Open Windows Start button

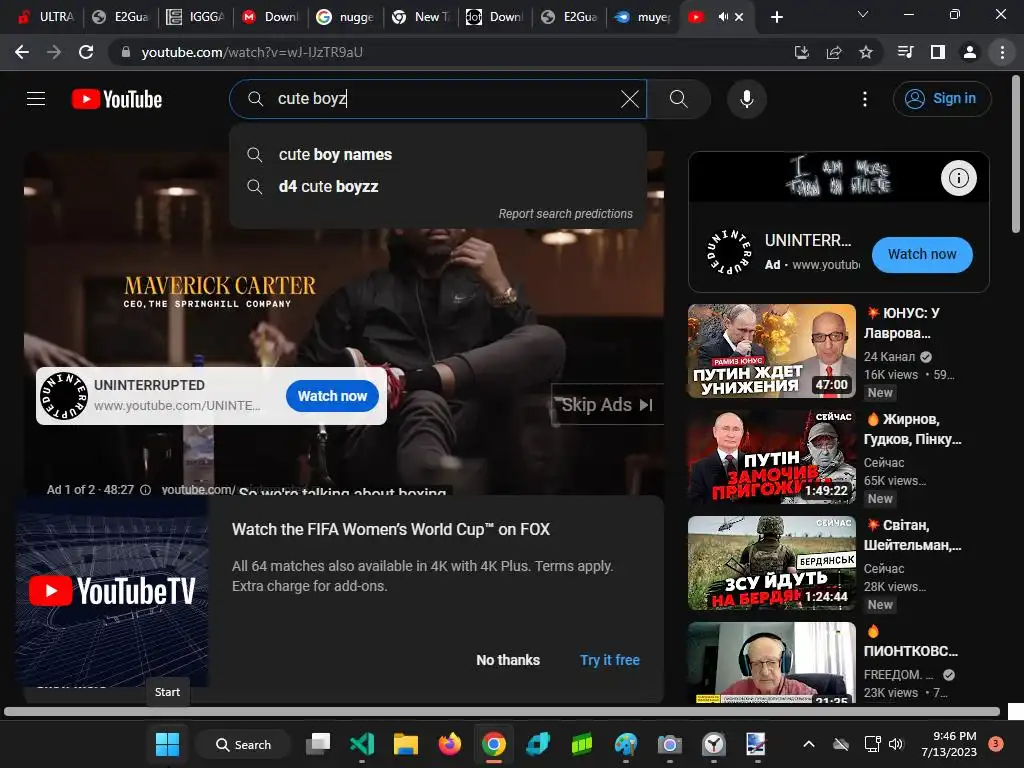click(167, 744)
